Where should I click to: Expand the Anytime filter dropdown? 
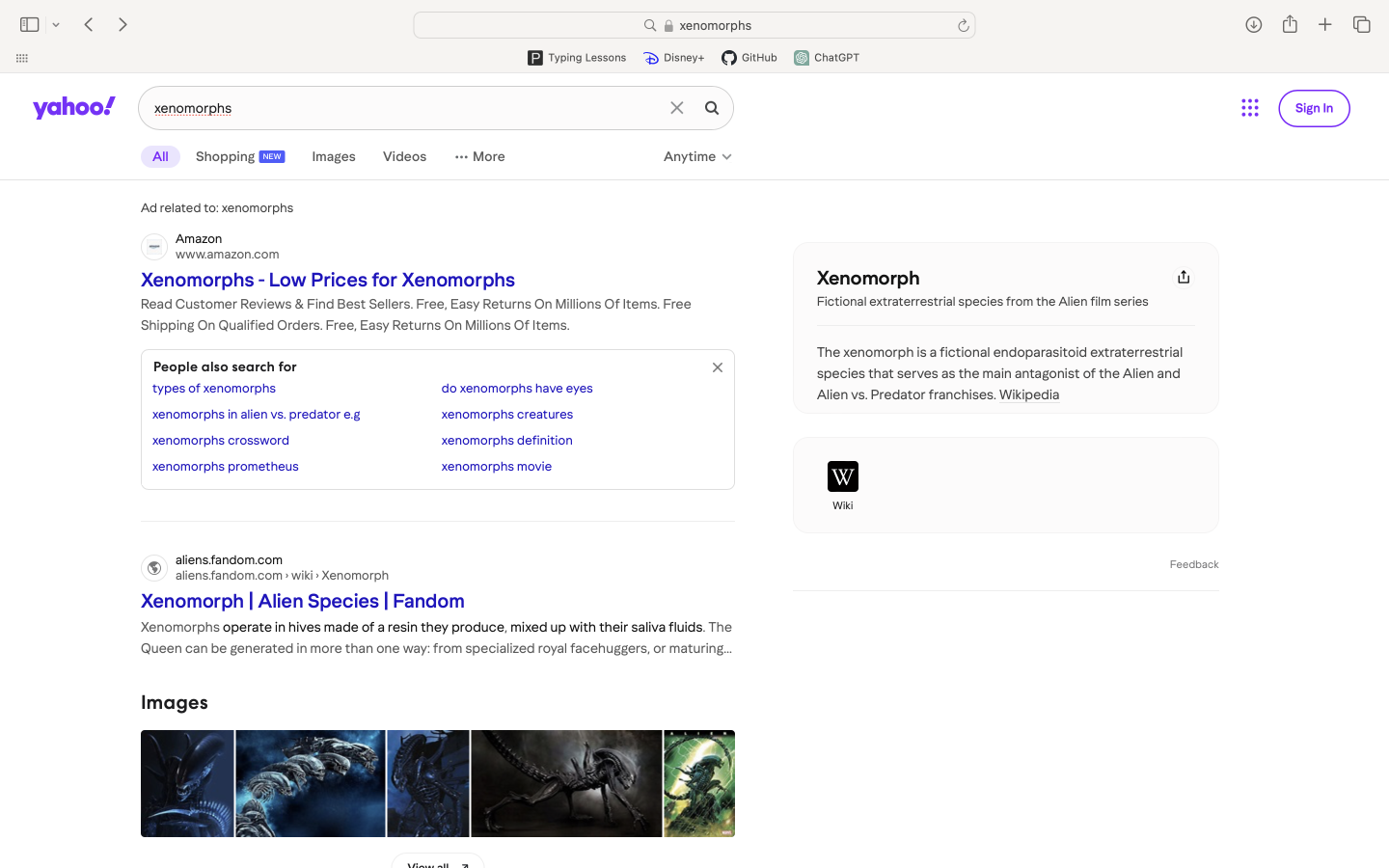coord(697,156)
